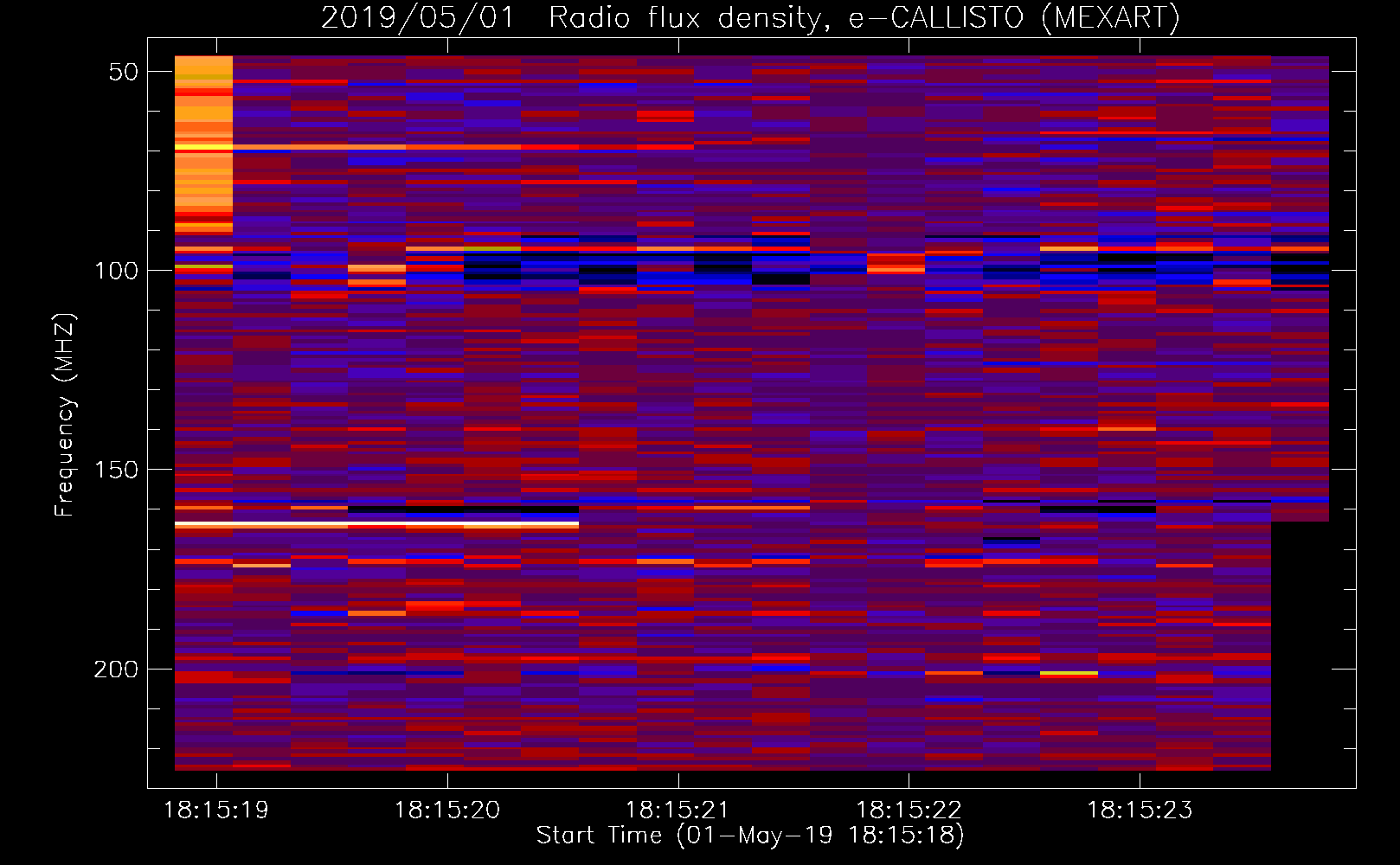Select the 100 frequency tick label
This screenshot has height=865, width=1400.
tap(116, 271)
